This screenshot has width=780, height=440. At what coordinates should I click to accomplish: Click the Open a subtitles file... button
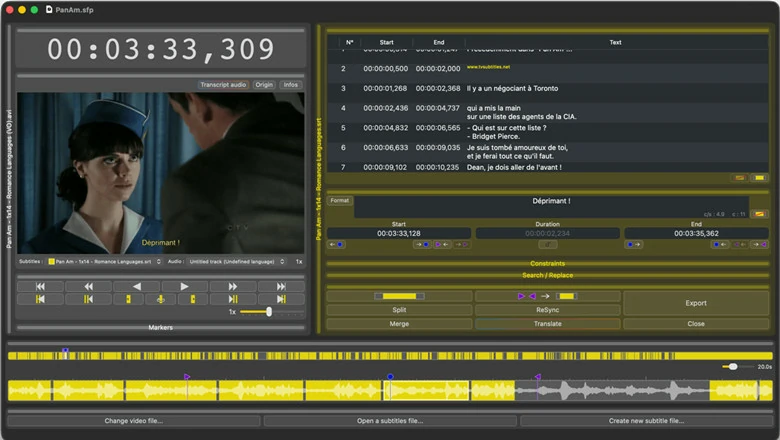pyautogui.click(x=390, y=421)
